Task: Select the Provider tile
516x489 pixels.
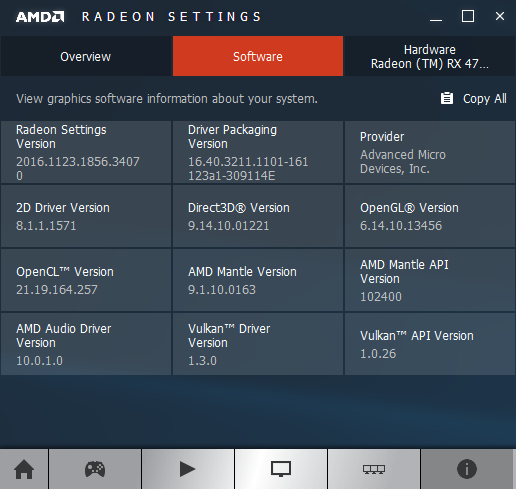Action: pos(430,152)
